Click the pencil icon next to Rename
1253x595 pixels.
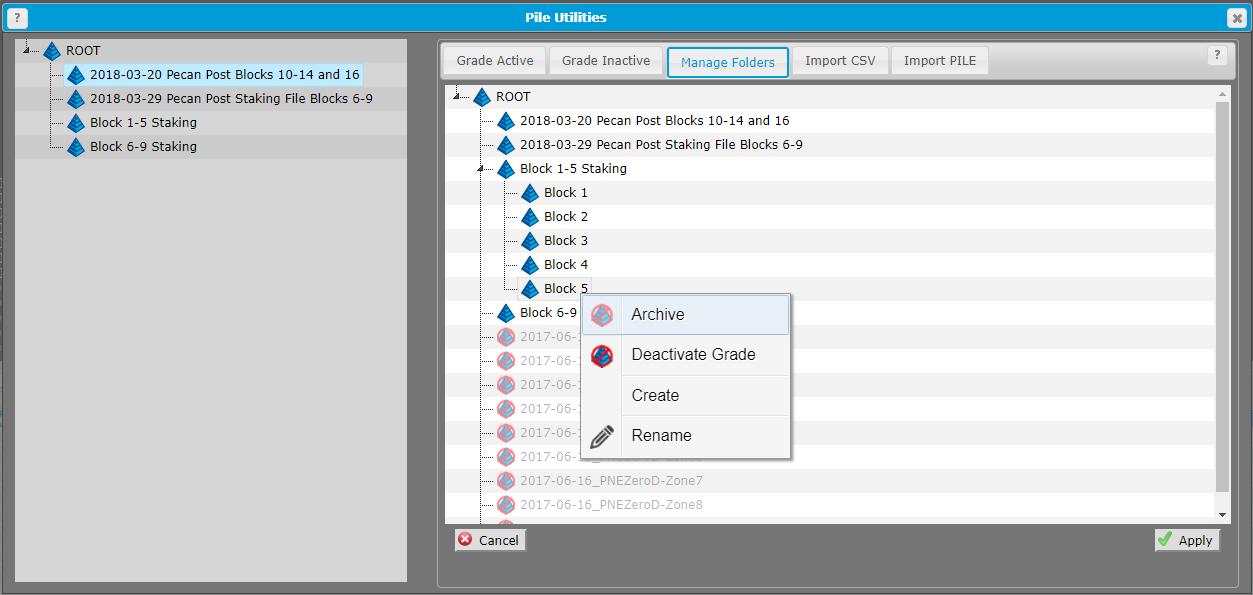pyautogui.click(x=601, y=435)
